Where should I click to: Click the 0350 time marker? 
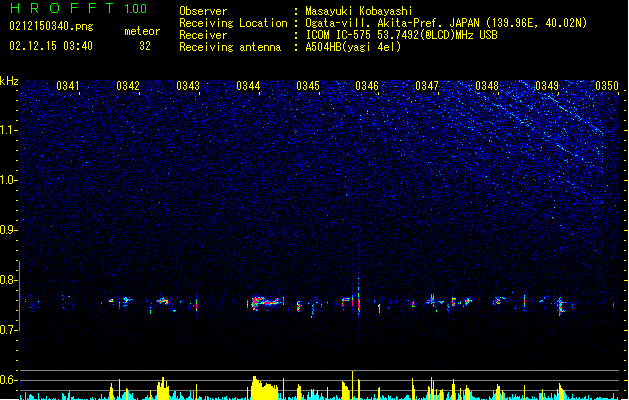pyautogui.click(x=607, y=86)
